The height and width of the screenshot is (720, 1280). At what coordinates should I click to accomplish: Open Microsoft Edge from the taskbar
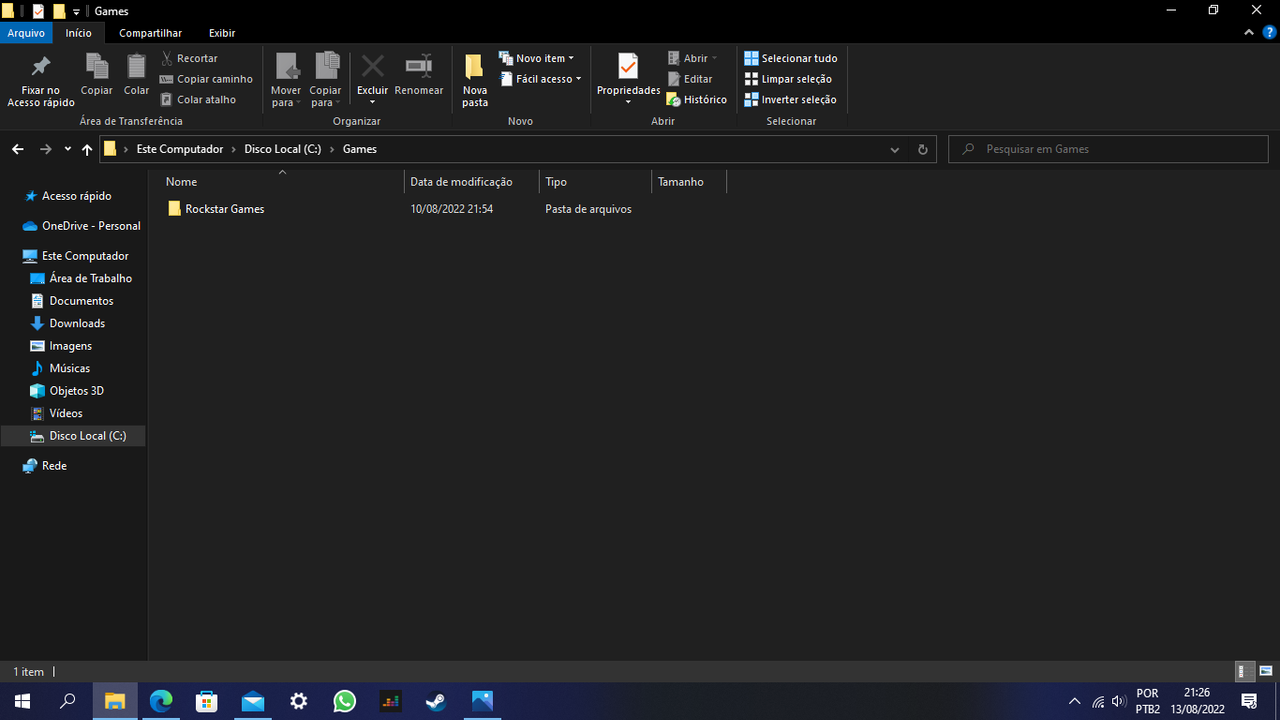click(160, 701)
